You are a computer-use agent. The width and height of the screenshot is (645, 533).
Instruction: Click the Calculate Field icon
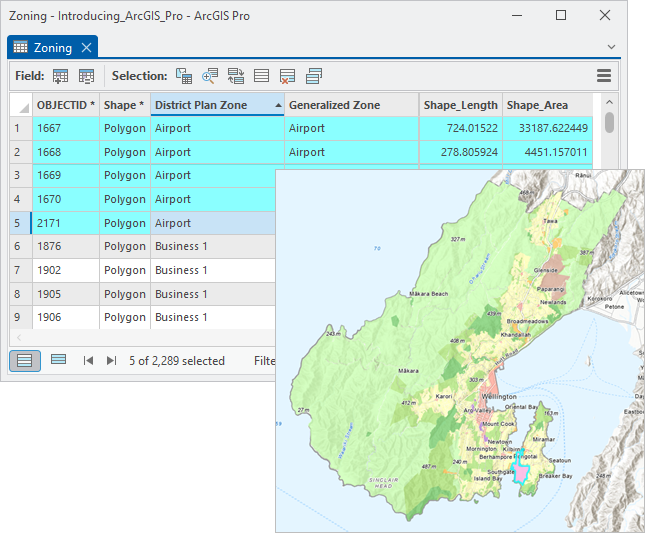[86, 76]
